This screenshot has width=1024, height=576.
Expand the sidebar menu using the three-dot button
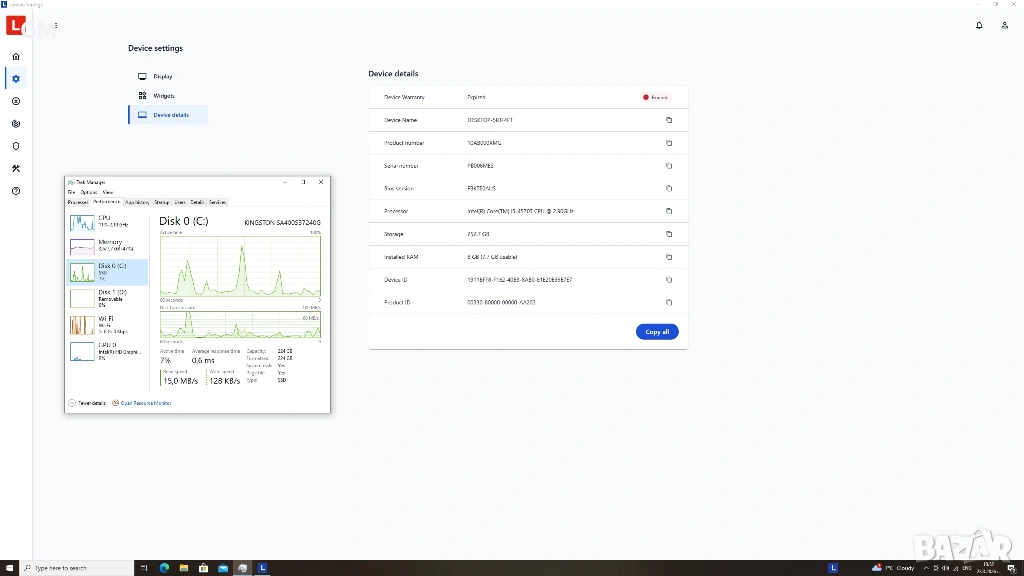click(x=55, y=25)
